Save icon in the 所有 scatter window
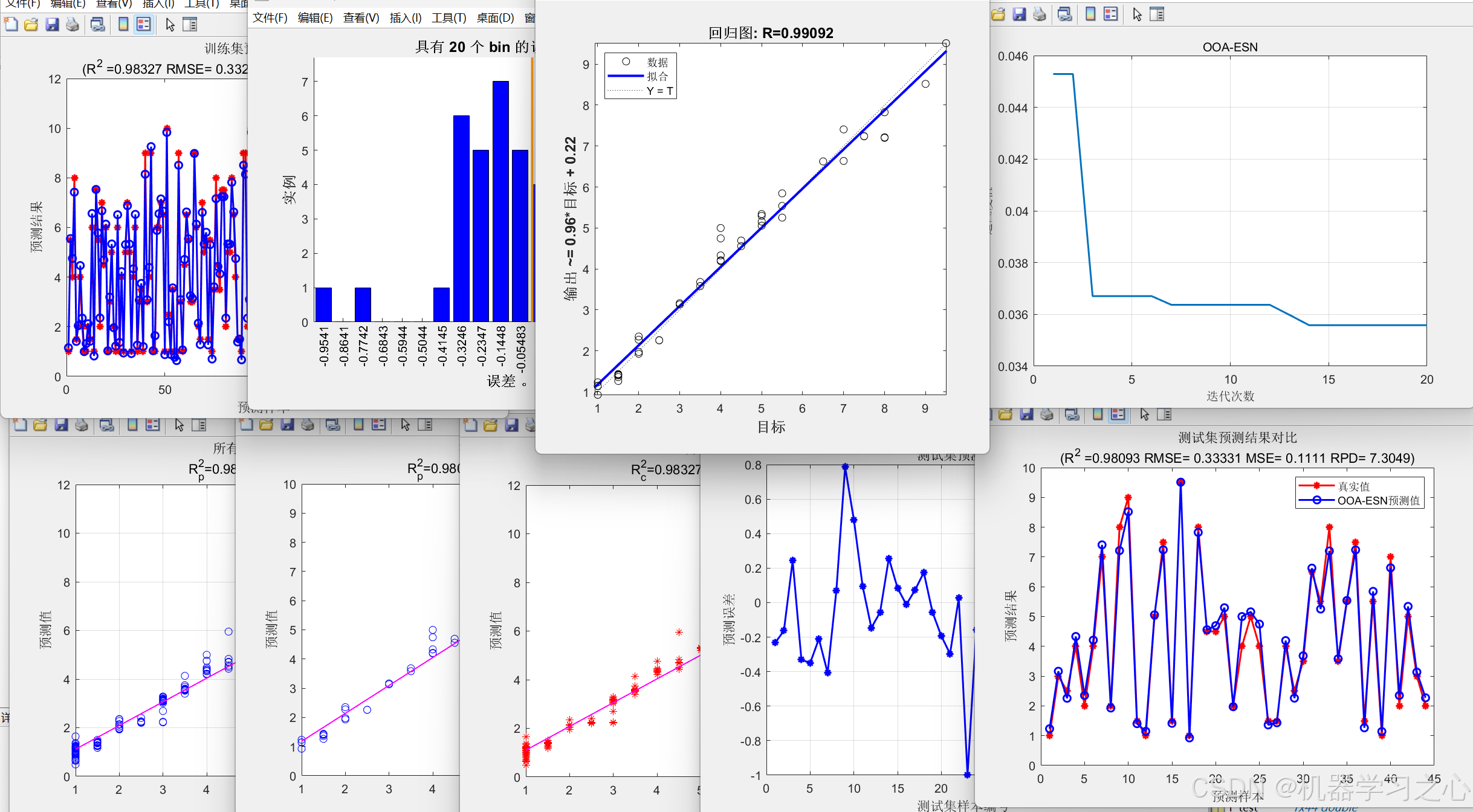Viewport: 1473px width, 812px height. pyautogui.click(x=61, y=425)
